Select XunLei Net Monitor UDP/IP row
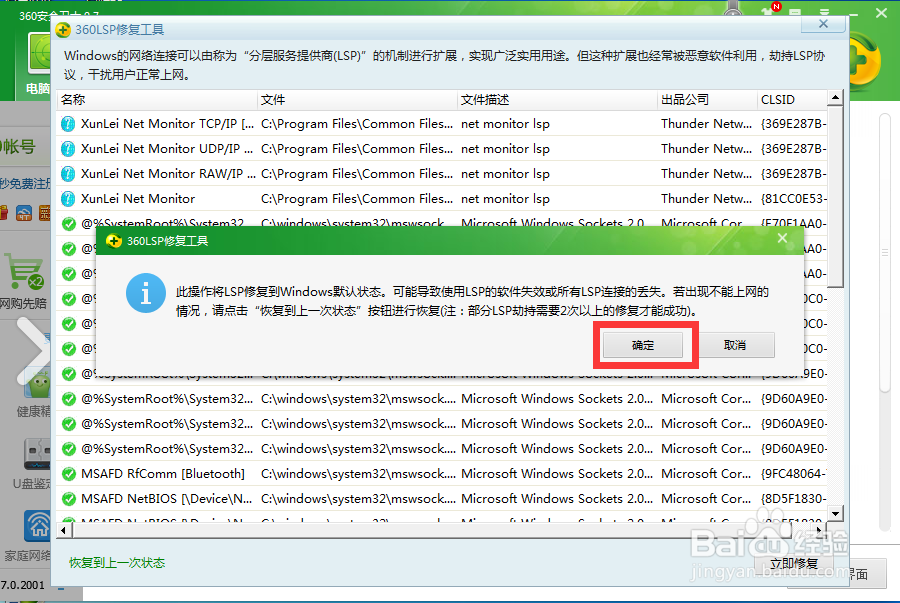The width and height of the screenshot is (900, 603). [442, 149]
